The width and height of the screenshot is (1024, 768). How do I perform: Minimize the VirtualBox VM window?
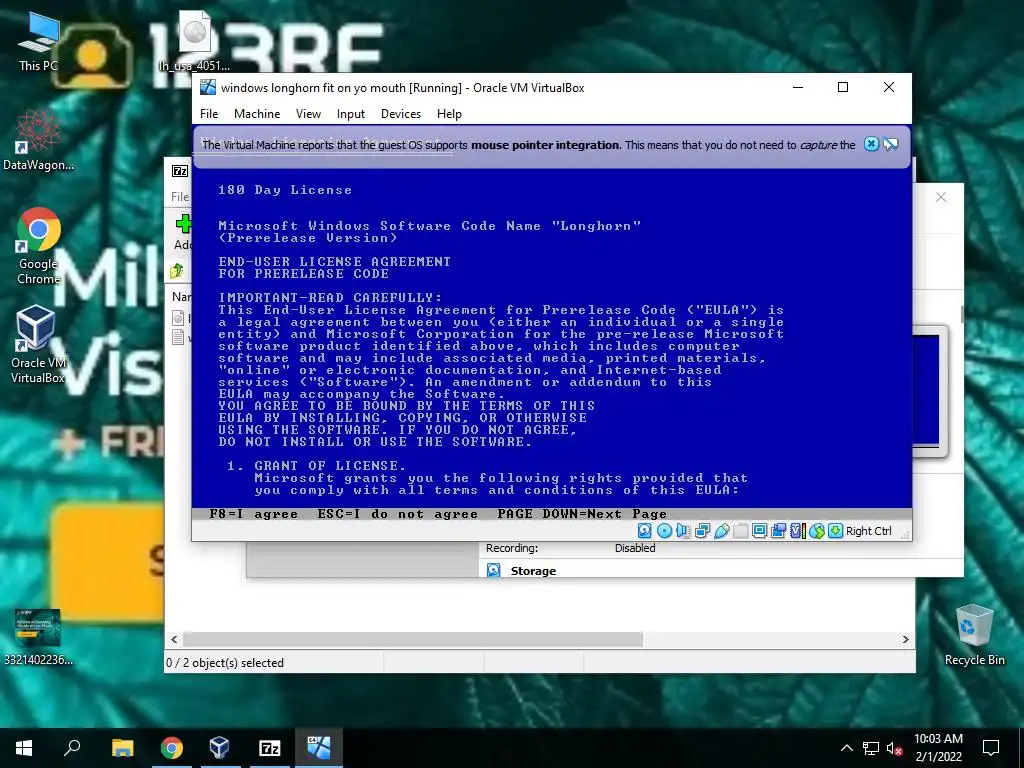[x=797, y=87]
